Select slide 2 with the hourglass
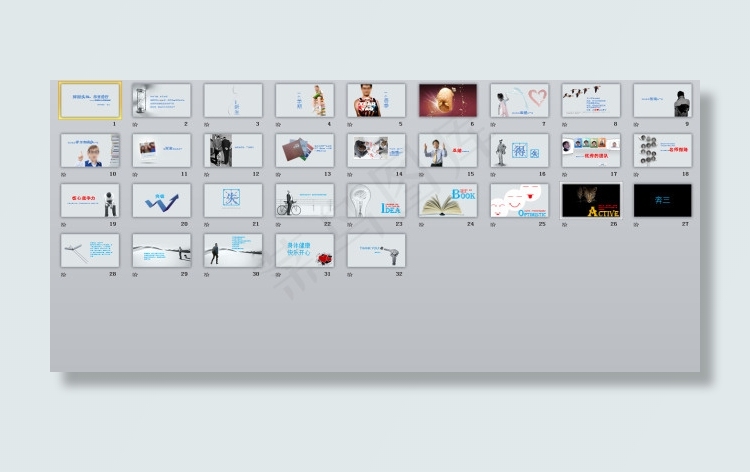Screen dimensions: 750x472 coord(161,100)
